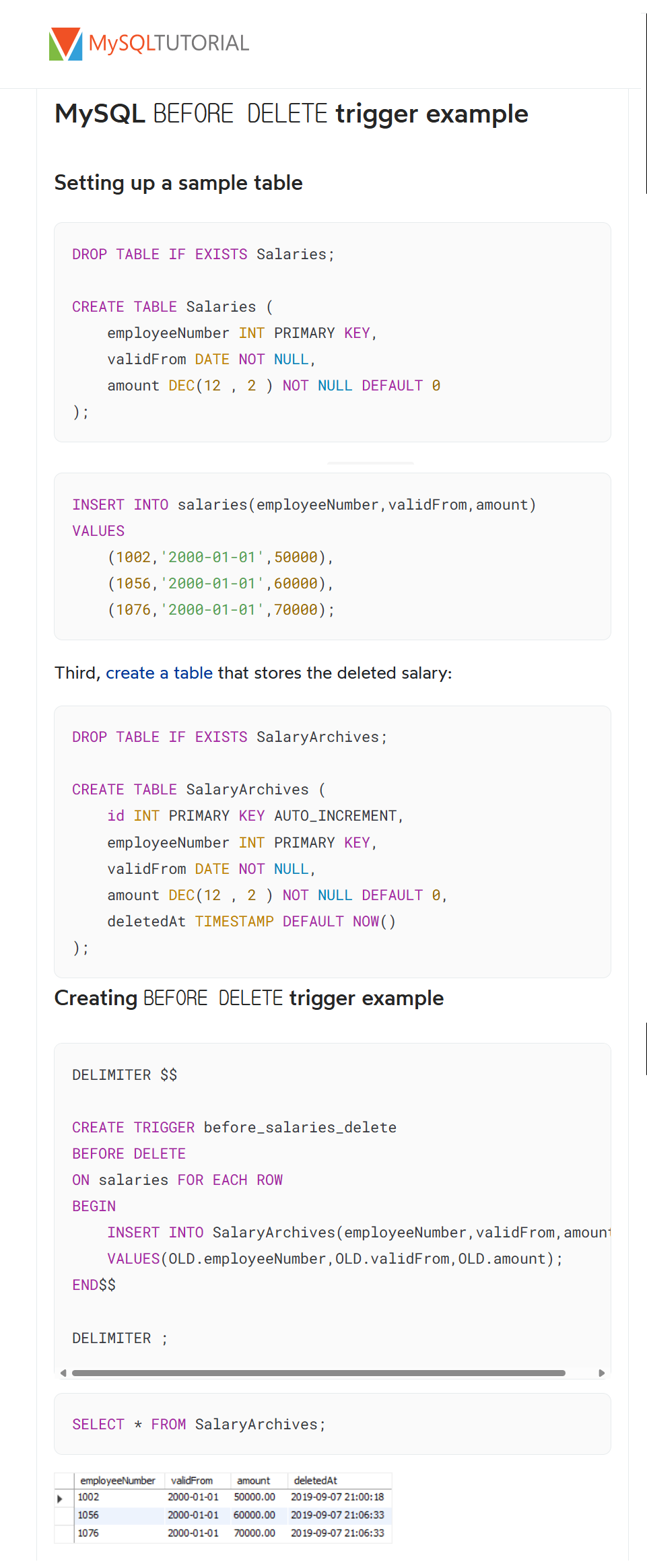Image resolution: width=647 pixels, height=1568 pixels.
Task: Open the "create a table" link
Action: (159, 673)
